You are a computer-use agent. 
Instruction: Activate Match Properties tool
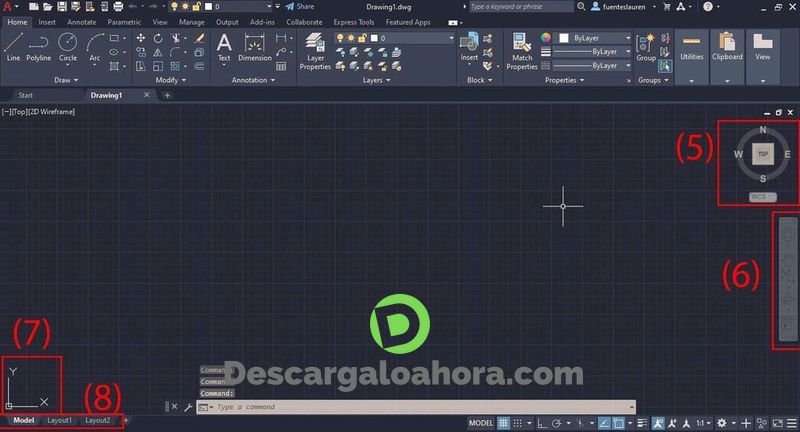pyautogui.click(x=522, y=51)
